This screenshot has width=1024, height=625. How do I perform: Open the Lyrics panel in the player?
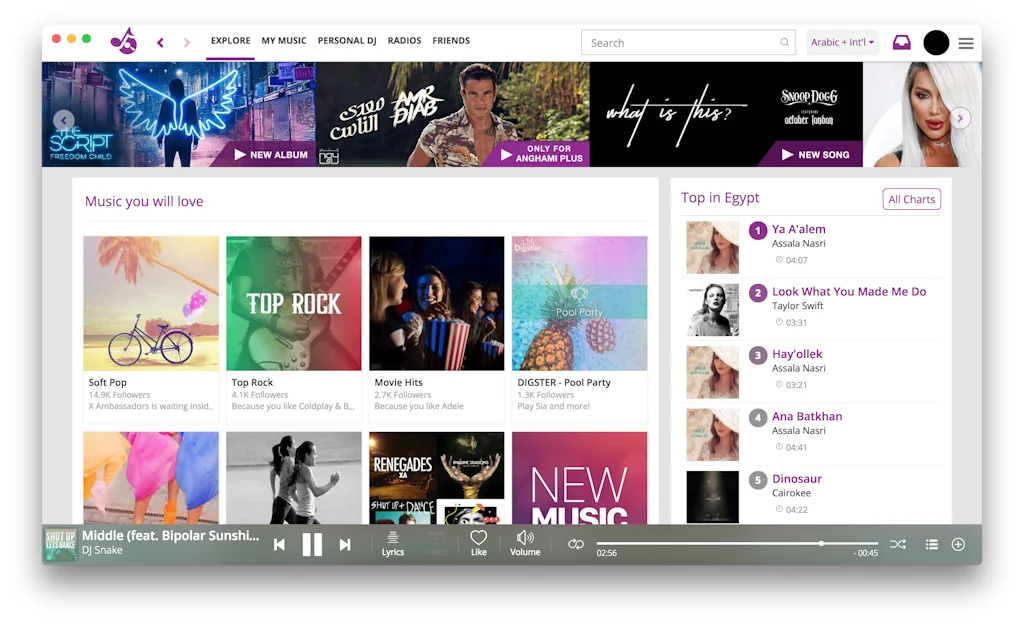392,544
